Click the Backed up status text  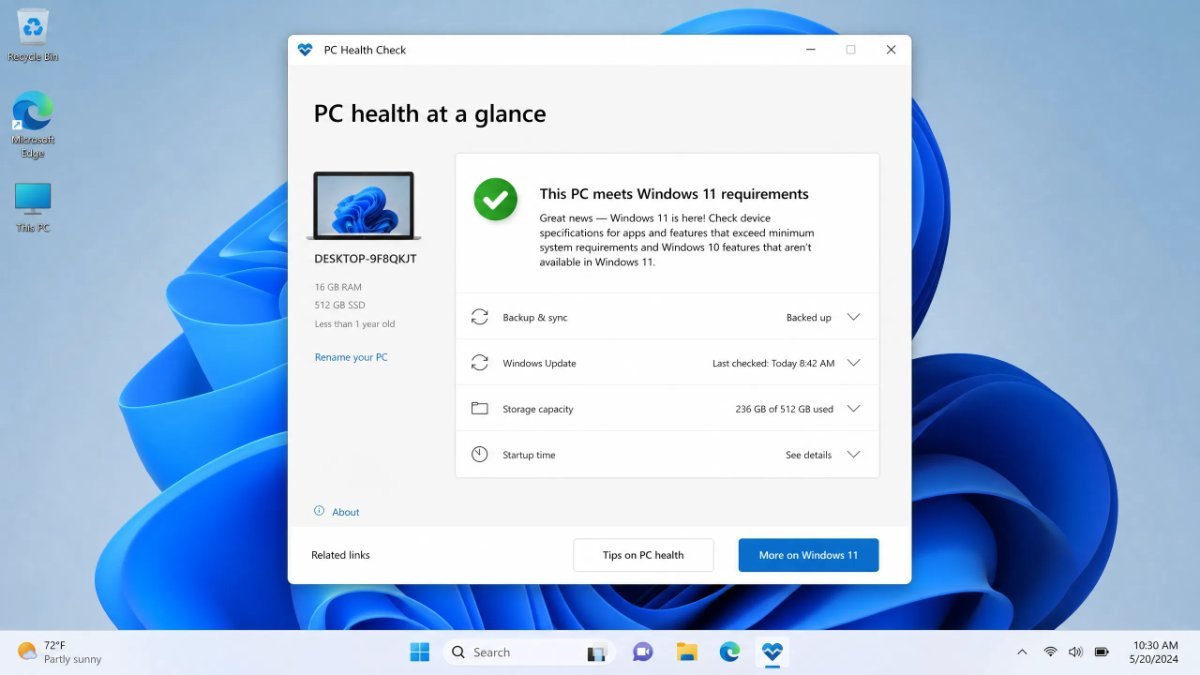(808, 318)
